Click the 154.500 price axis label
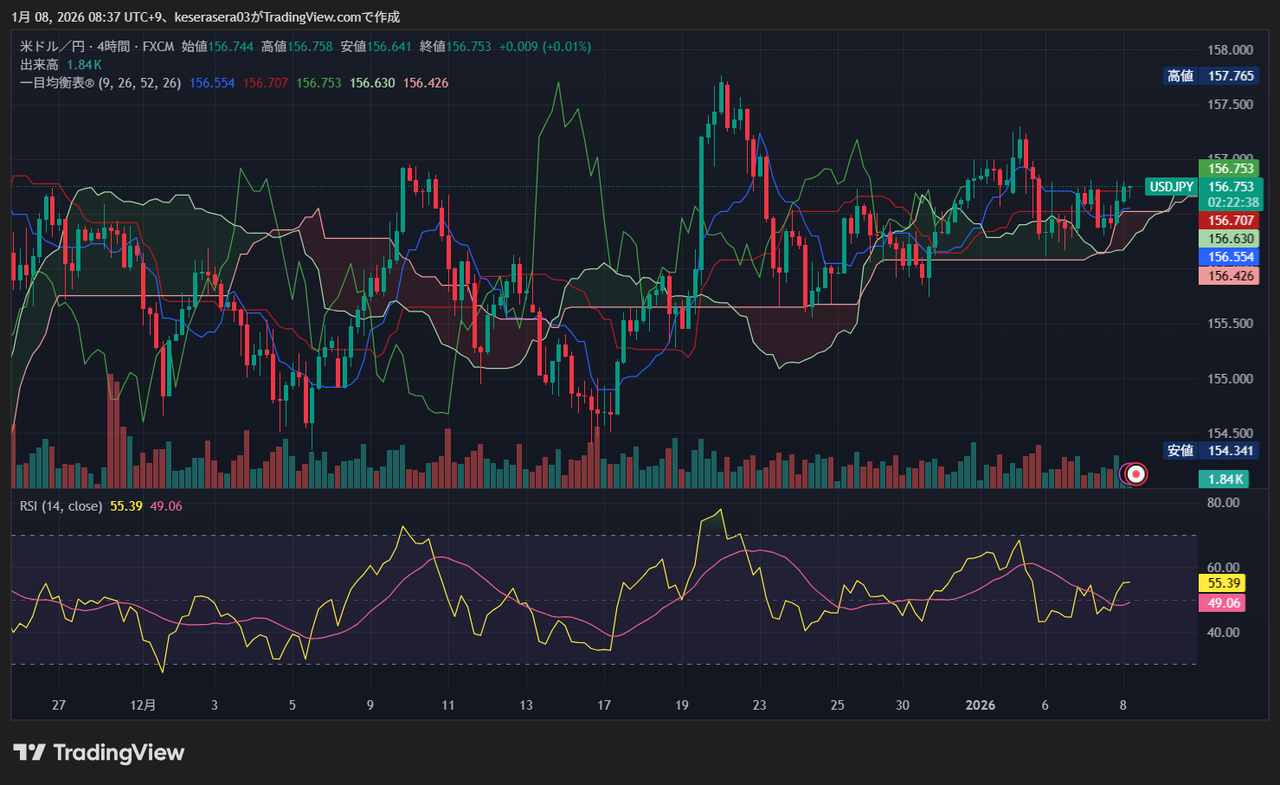Viewport: 1280px width, 785px height. [x=1231, y=434]
